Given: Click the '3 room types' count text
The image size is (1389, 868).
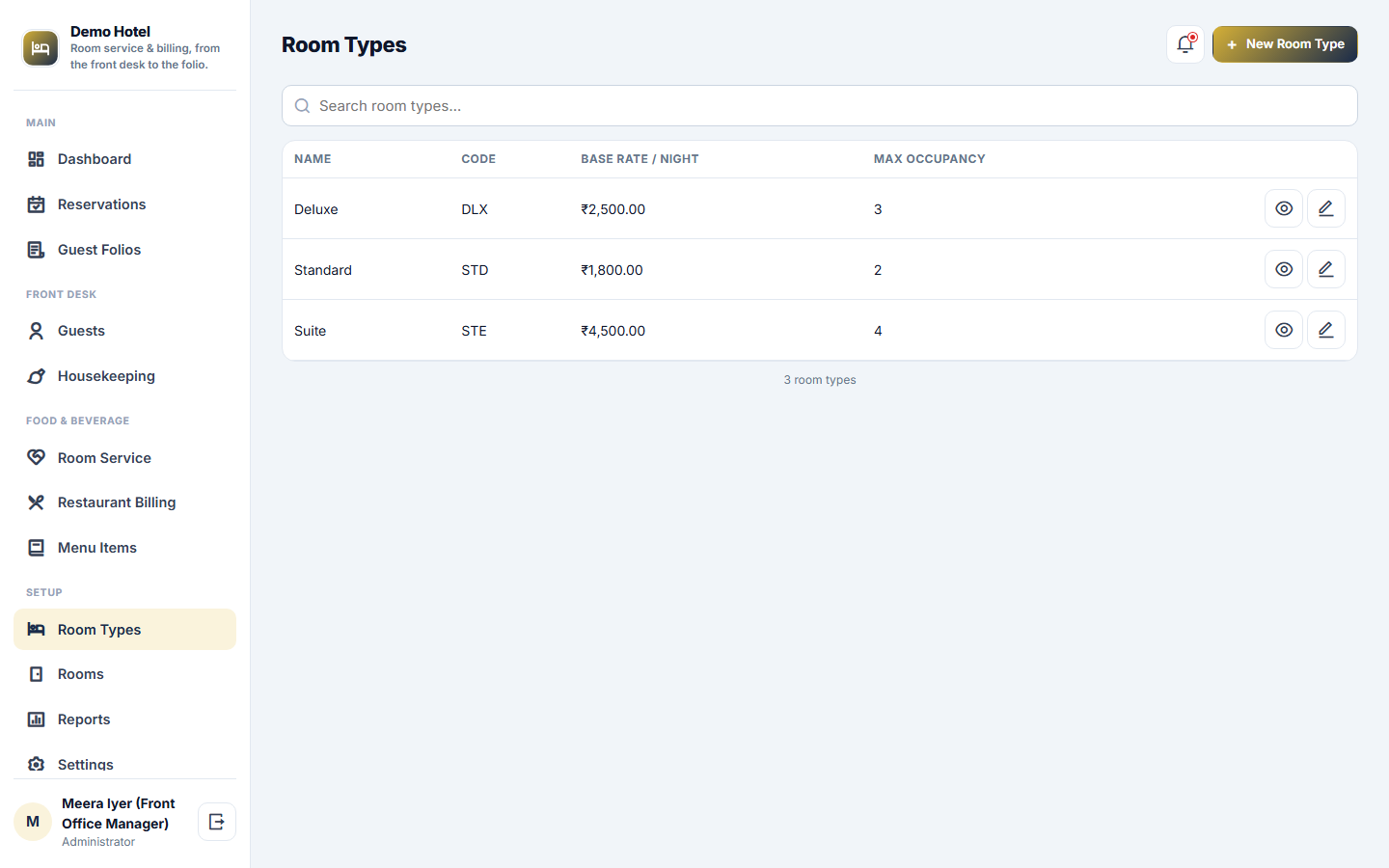Looking at the screenshot, I should pyautogui.click(x=820, y=380).
